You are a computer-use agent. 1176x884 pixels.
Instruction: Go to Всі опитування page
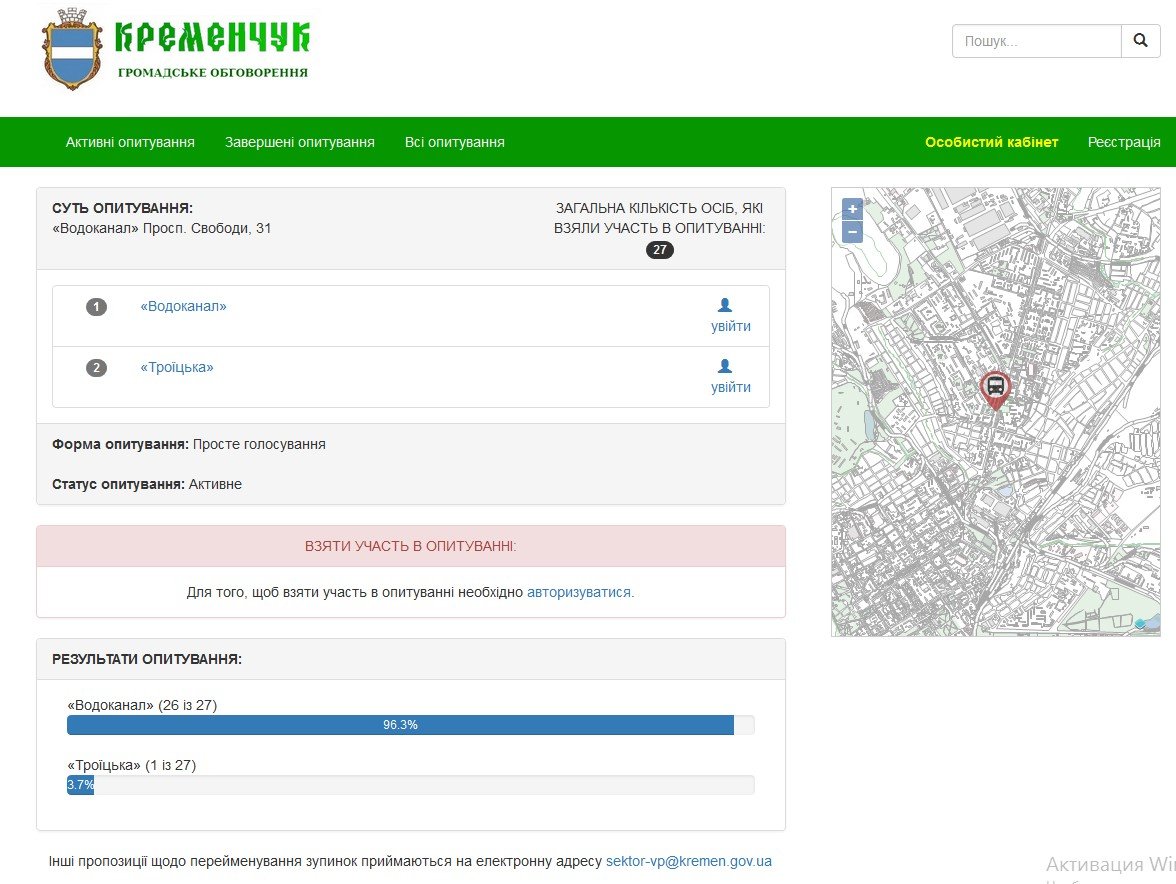(454, 142)
